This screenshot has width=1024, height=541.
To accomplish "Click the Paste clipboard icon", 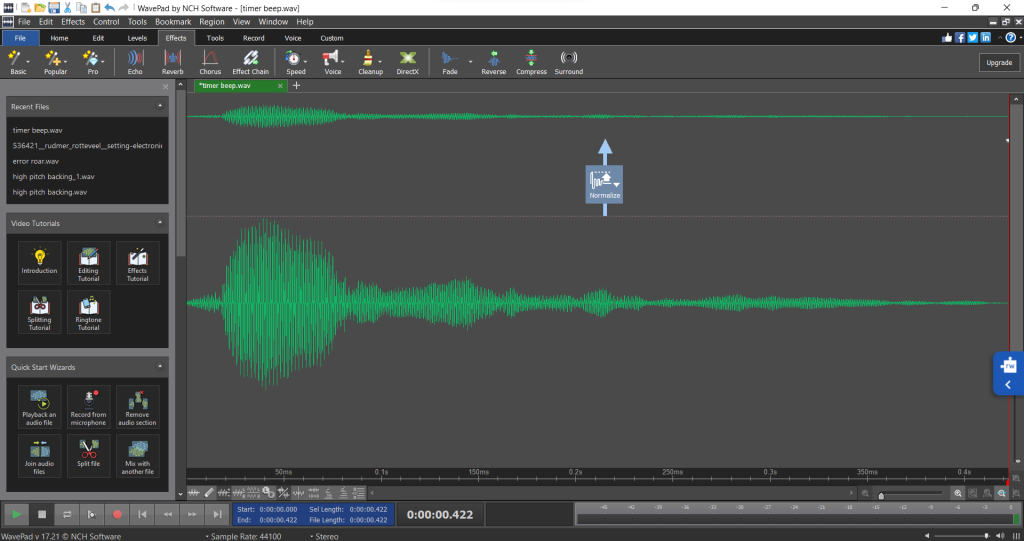I will [95, 8].
